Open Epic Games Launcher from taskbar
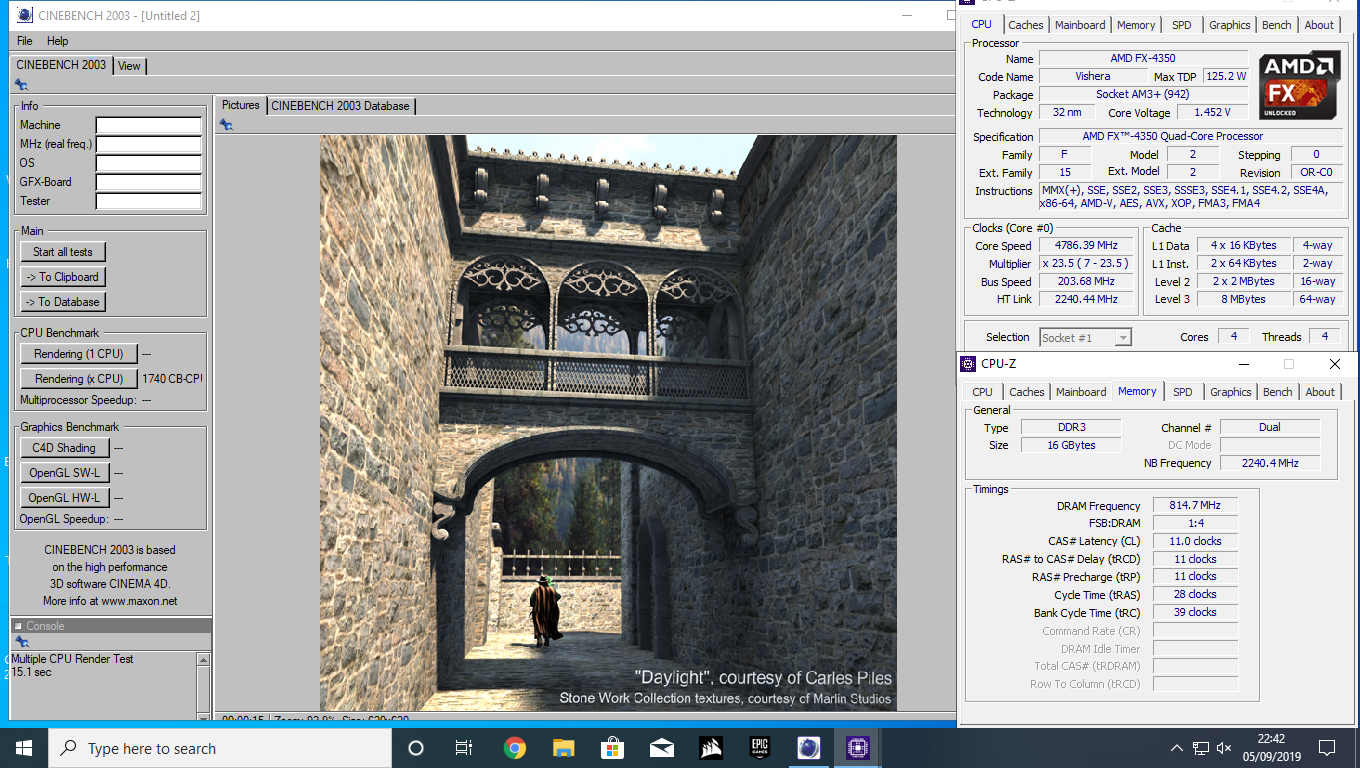 (759, 748)
